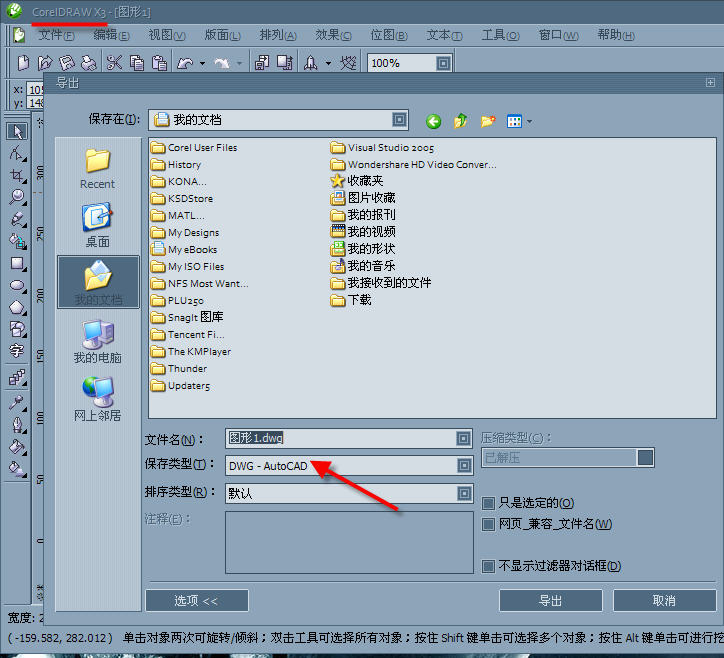Click the Paste toolbar icon
The width and height of the screenshot is (724, 658).
coord(159,63)
